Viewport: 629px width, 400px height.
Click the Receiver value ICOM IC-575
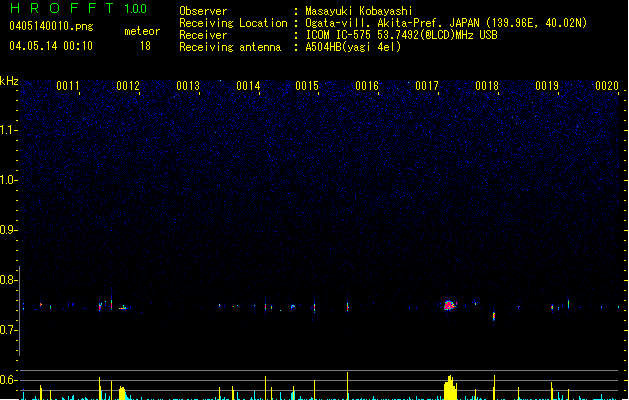point(339,35)
